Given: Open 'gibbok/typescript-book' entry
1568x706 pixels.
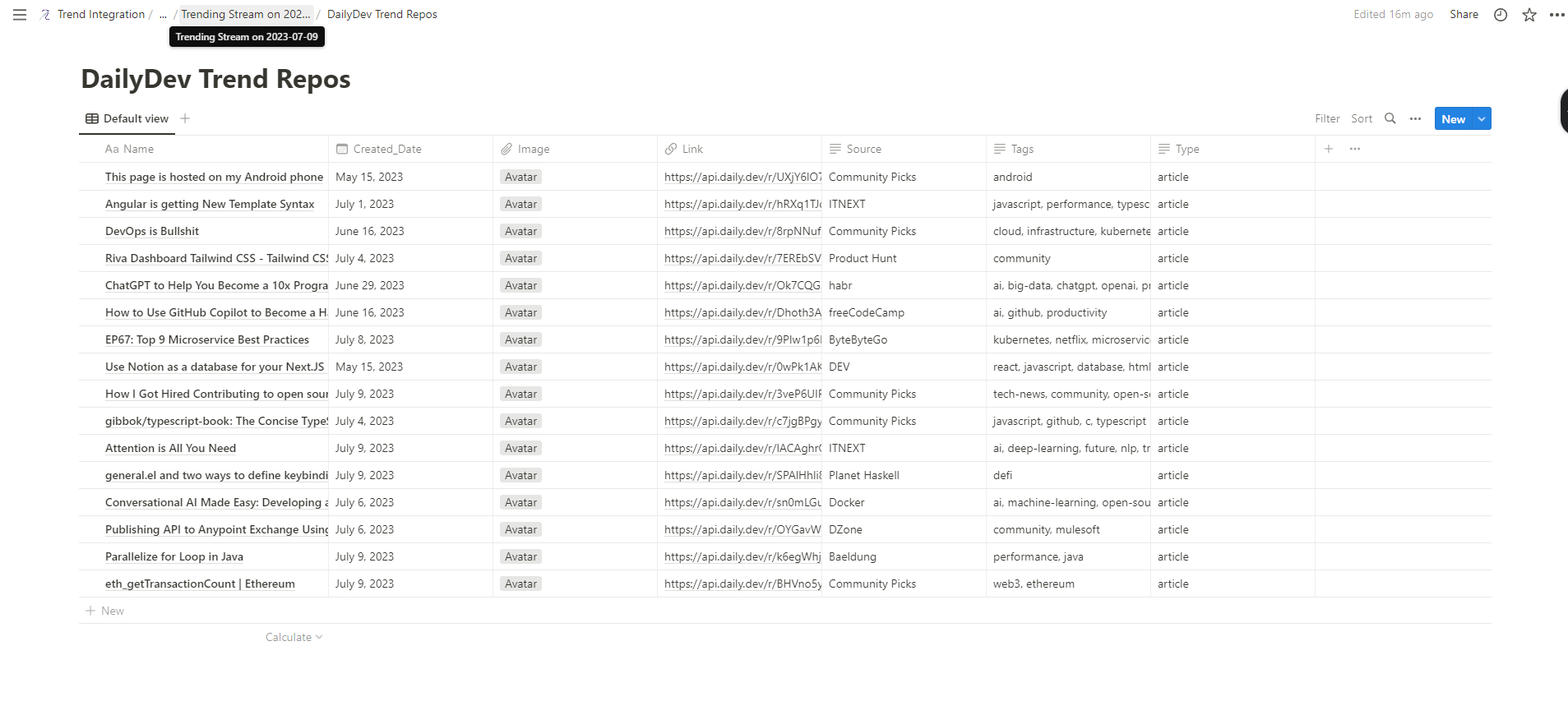Looking at the screenshot, I should point(216,421).
